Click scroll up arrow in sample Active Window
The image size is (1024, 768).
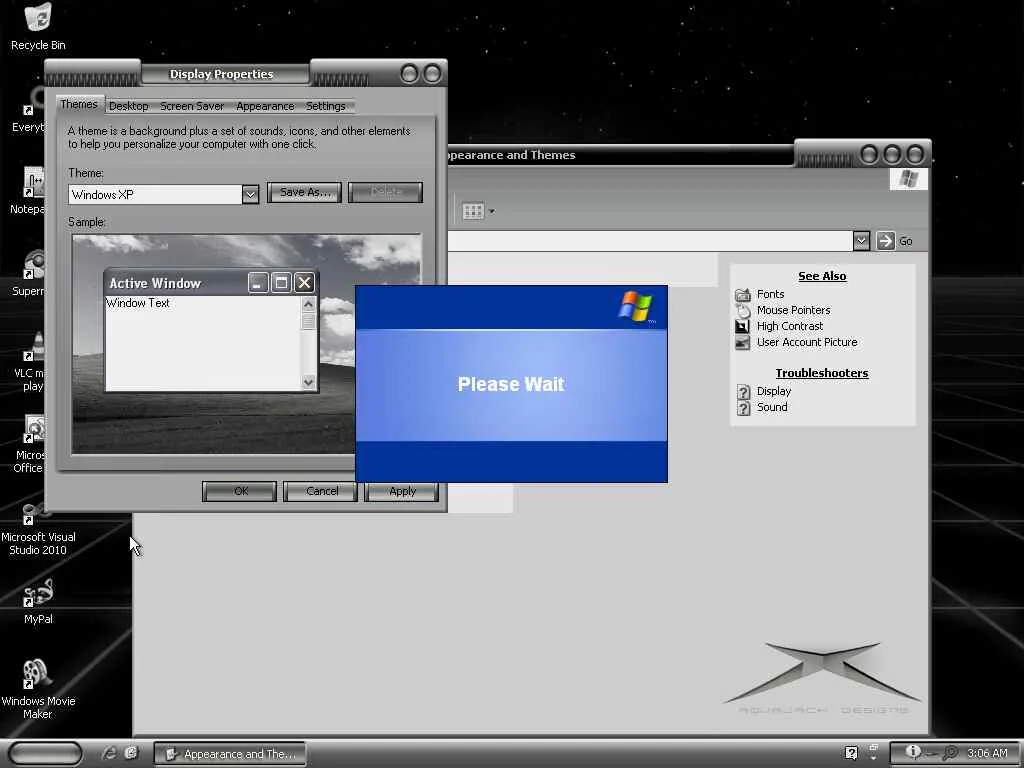(309, 304)
